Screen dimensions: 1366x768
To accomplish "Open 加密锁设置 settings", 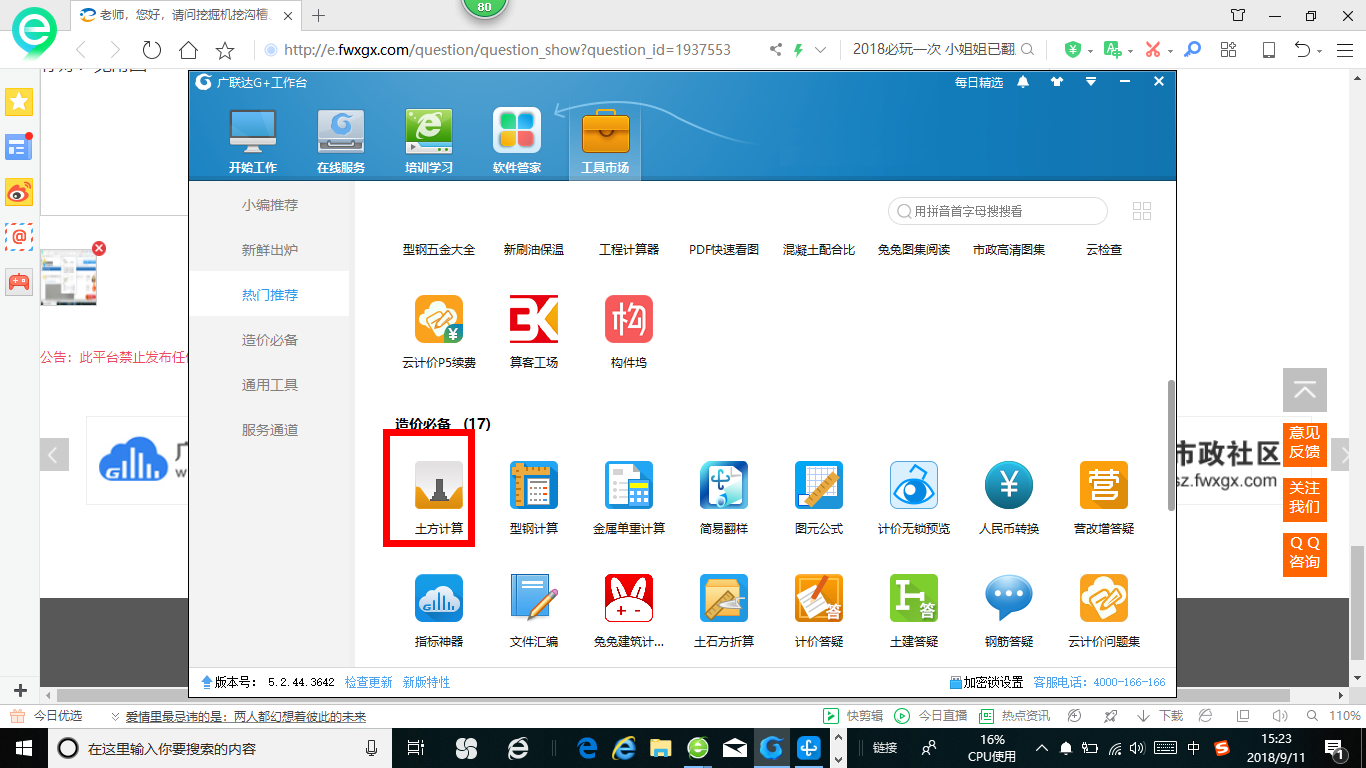I will (986, 682).
